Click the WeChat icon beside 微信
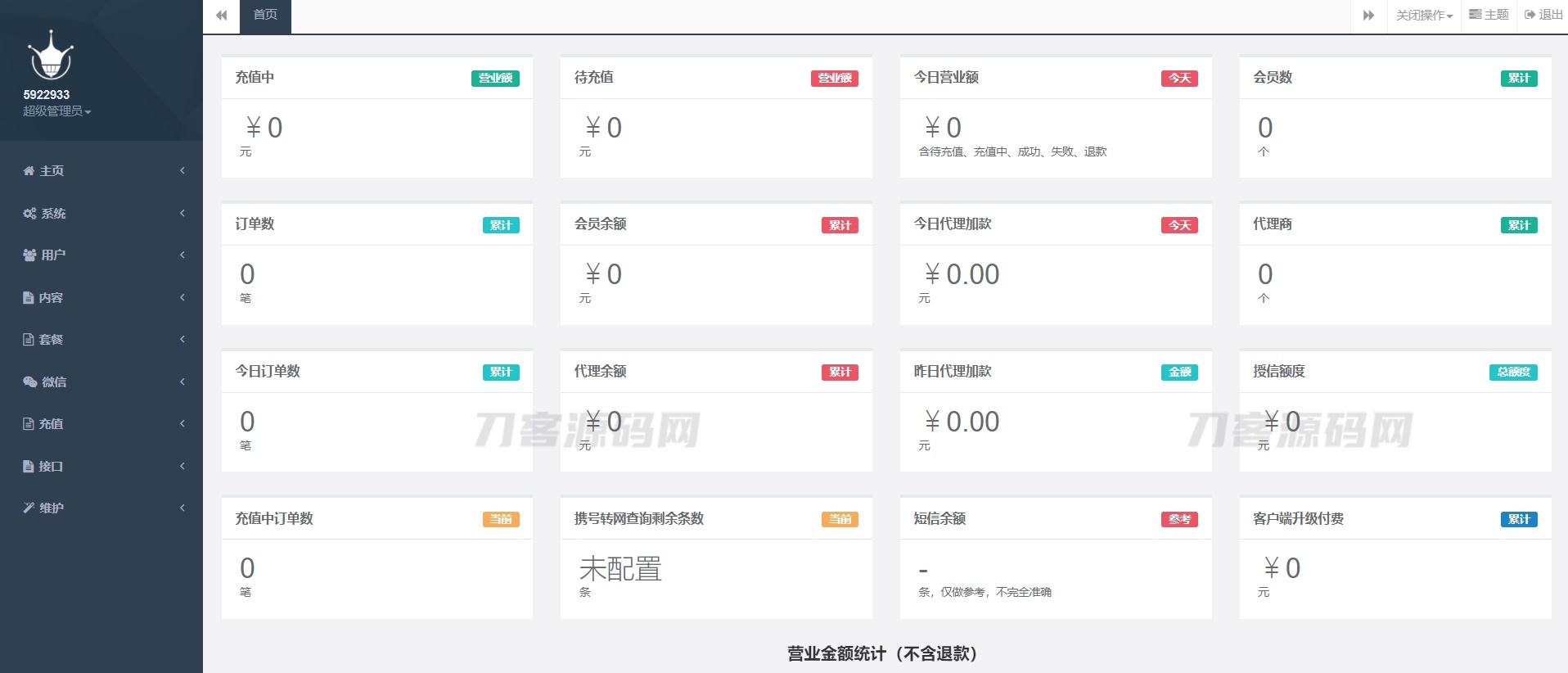This screenshot has height=673, width=1568. click(x=29, y=382)
